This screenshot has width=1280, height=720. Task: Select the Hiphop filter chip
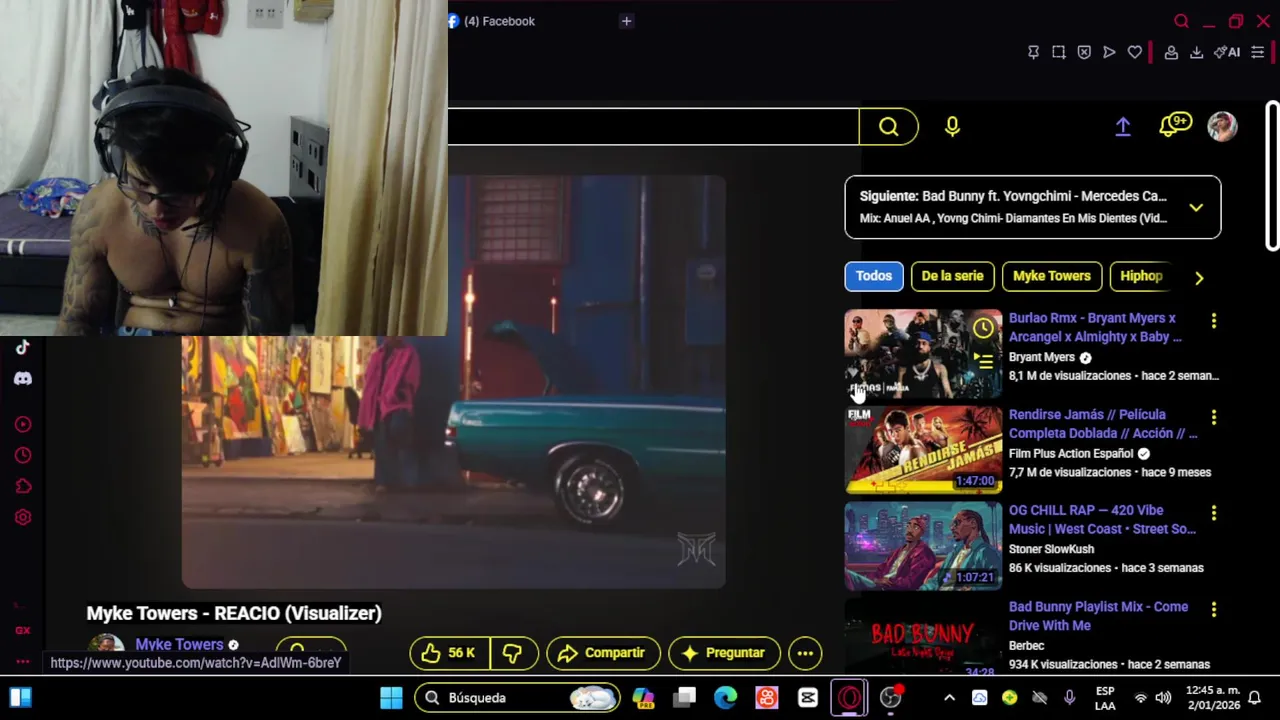(1141, 276)
